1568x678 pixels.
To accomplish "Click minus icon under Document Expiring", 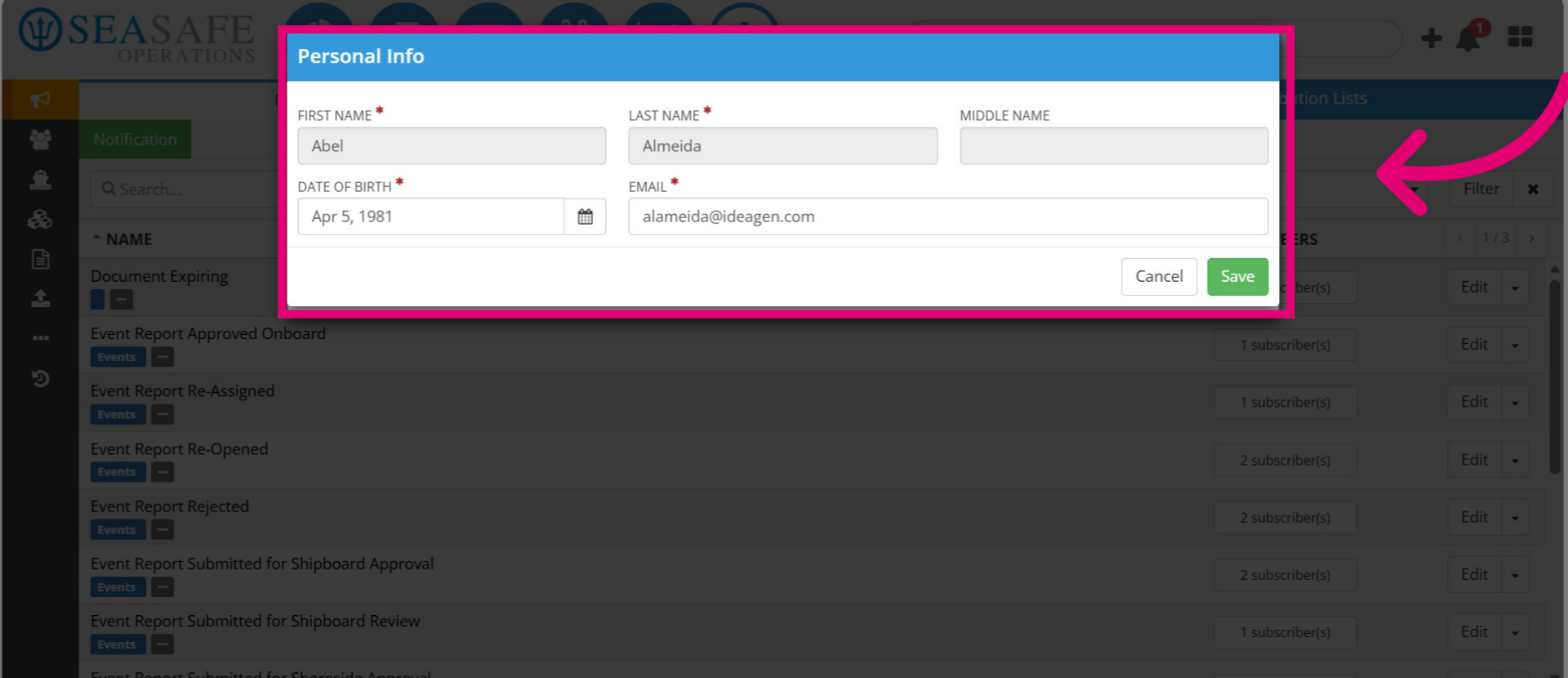I will [x=122, y=299].
